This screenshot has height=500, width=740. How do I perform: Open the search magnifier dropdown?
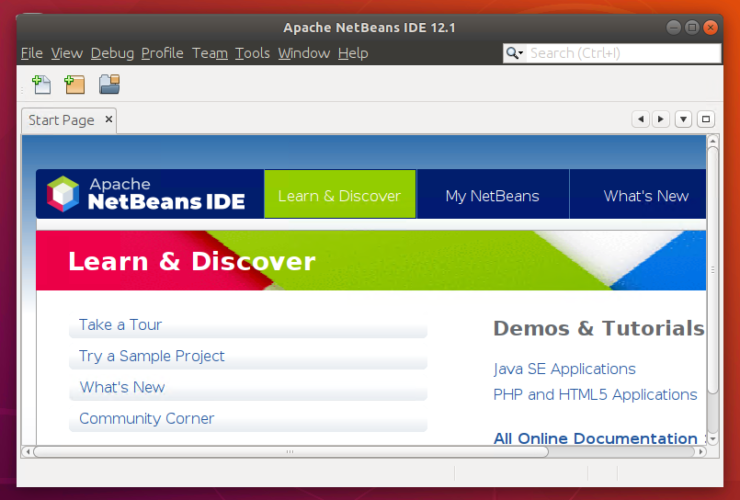point(515,53)
